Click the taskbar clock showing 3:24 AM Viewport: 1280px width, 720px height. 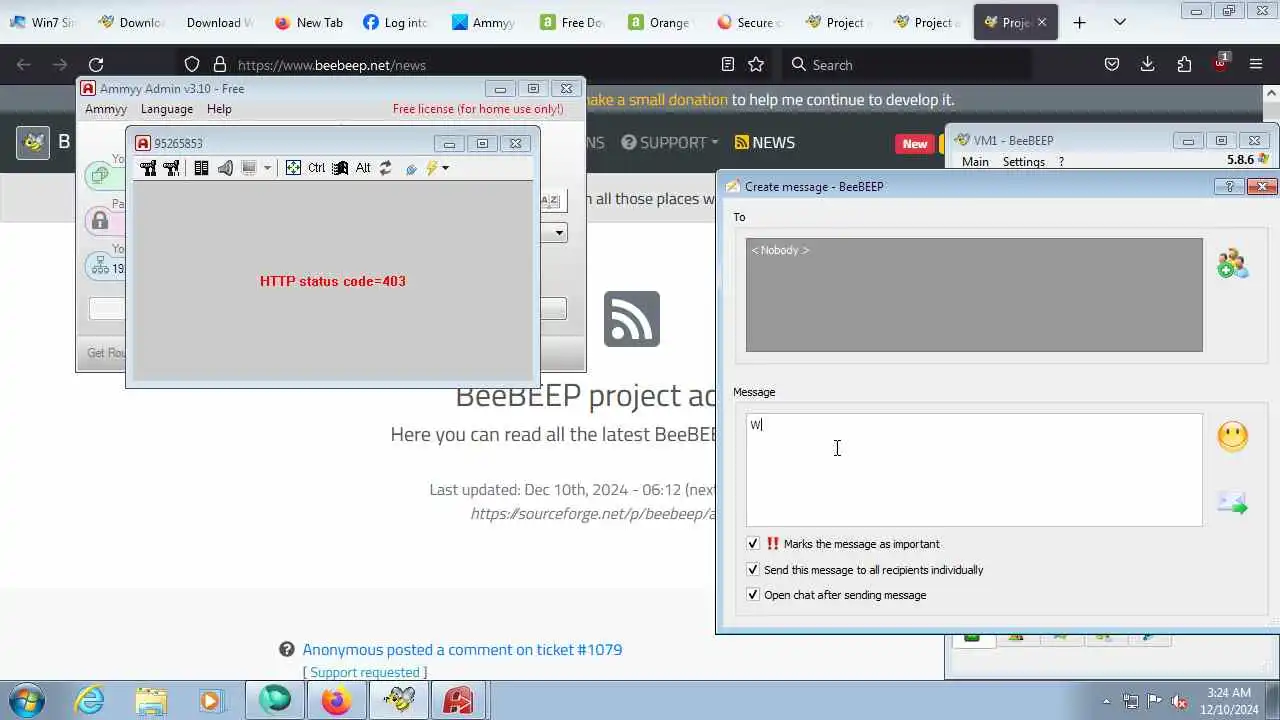[1229, 701]
